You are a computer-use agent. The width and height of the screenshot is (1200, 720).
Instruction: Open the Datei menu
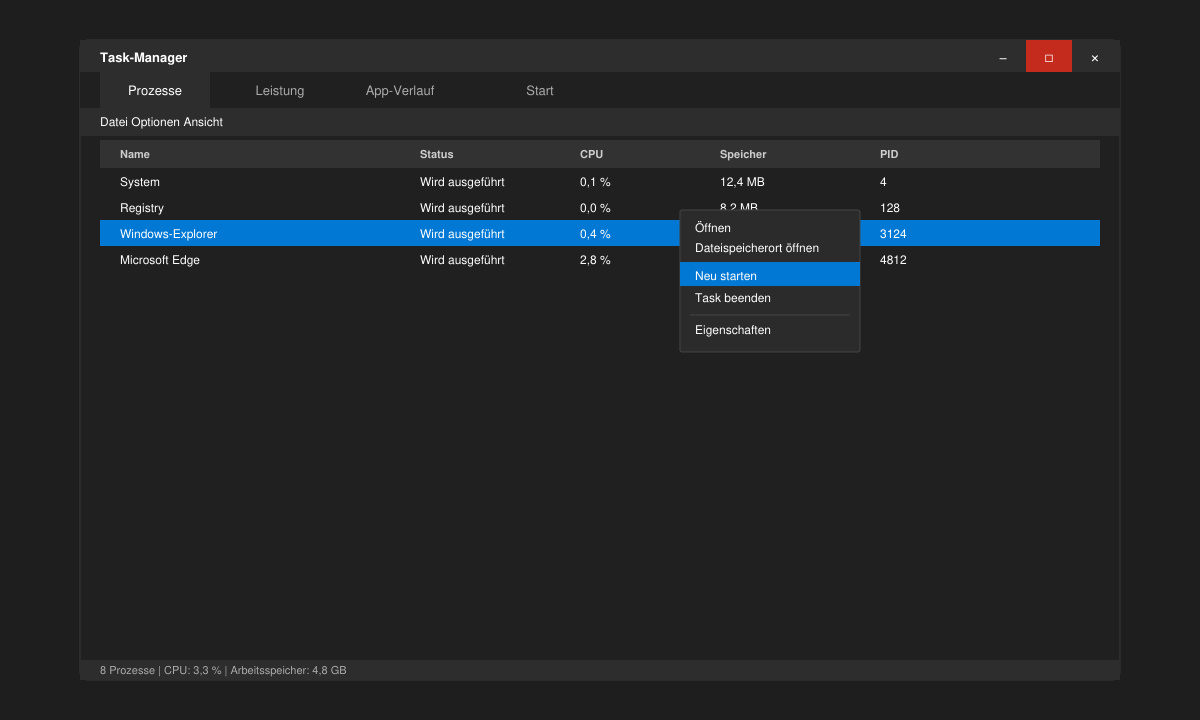[x=113, y=122]
